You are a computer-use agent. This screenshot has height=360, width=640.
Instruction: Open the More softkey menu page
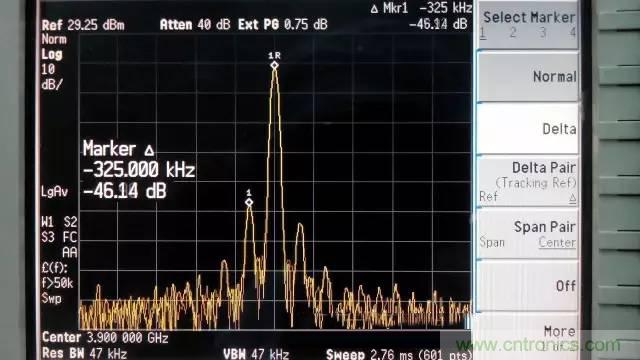(527, 336)
